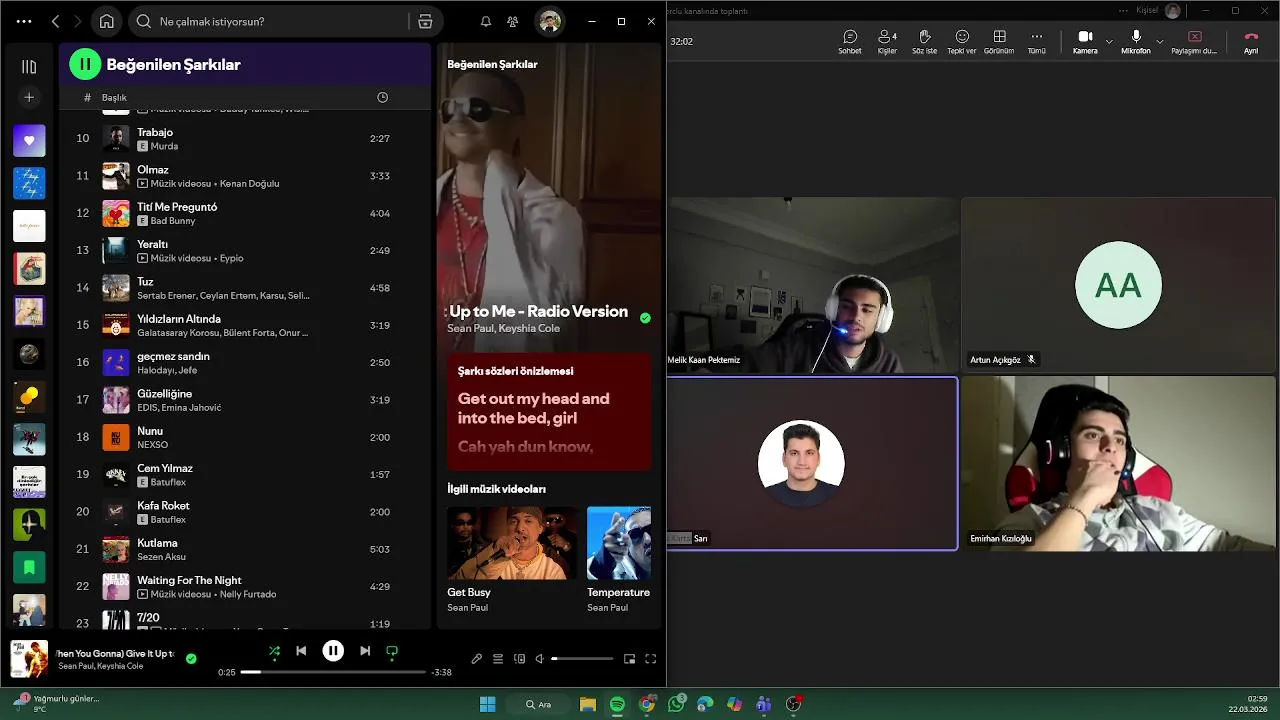Open Tümü more options in Teams
Image resolution: width=1280 pixels, height=720 pixels.
(x=1037, y=42)
